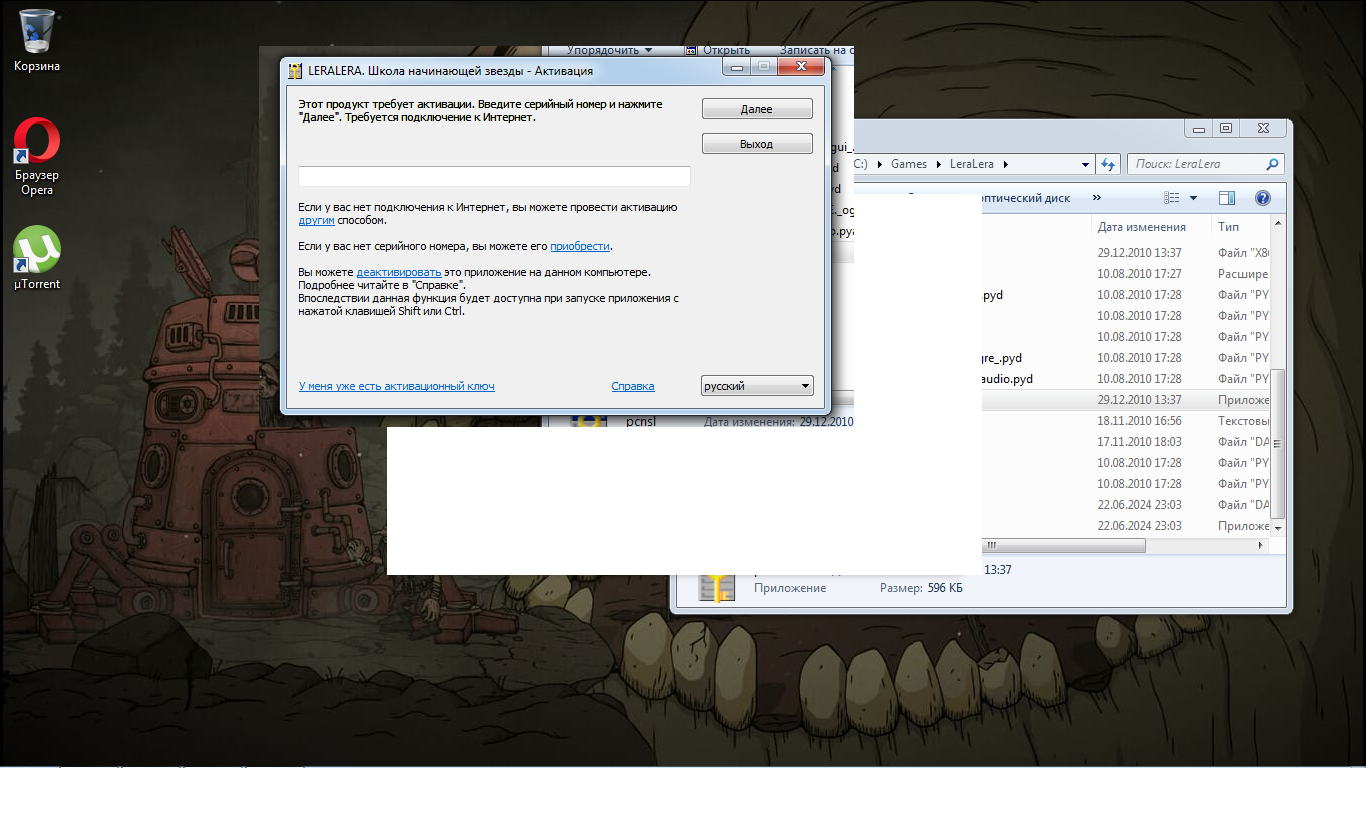
Task: Click the Открыть toolbar button in the back window
Action: [718, 50]
